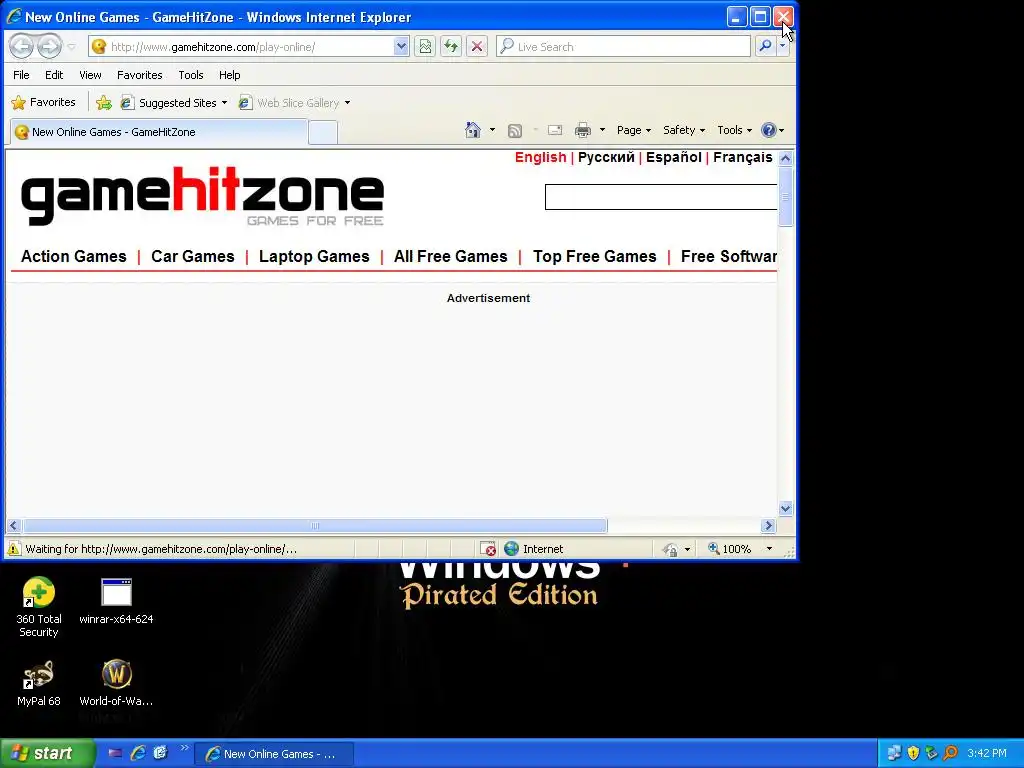Click the website search text box
The image size is (1024, 768).
click(661, 197)
